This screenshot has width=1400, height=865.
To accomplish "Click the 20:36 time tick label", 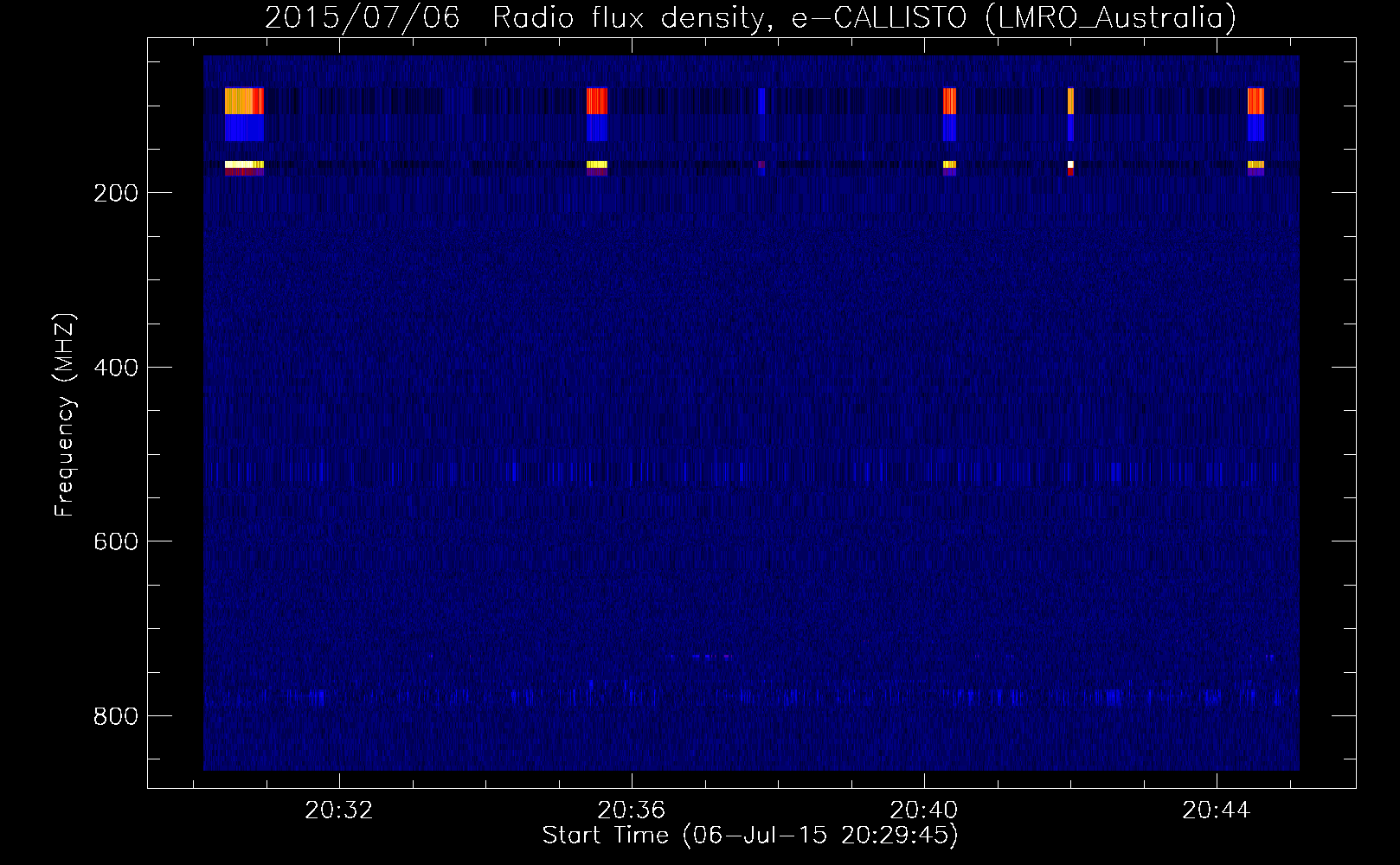I will (x=632, y=811).
